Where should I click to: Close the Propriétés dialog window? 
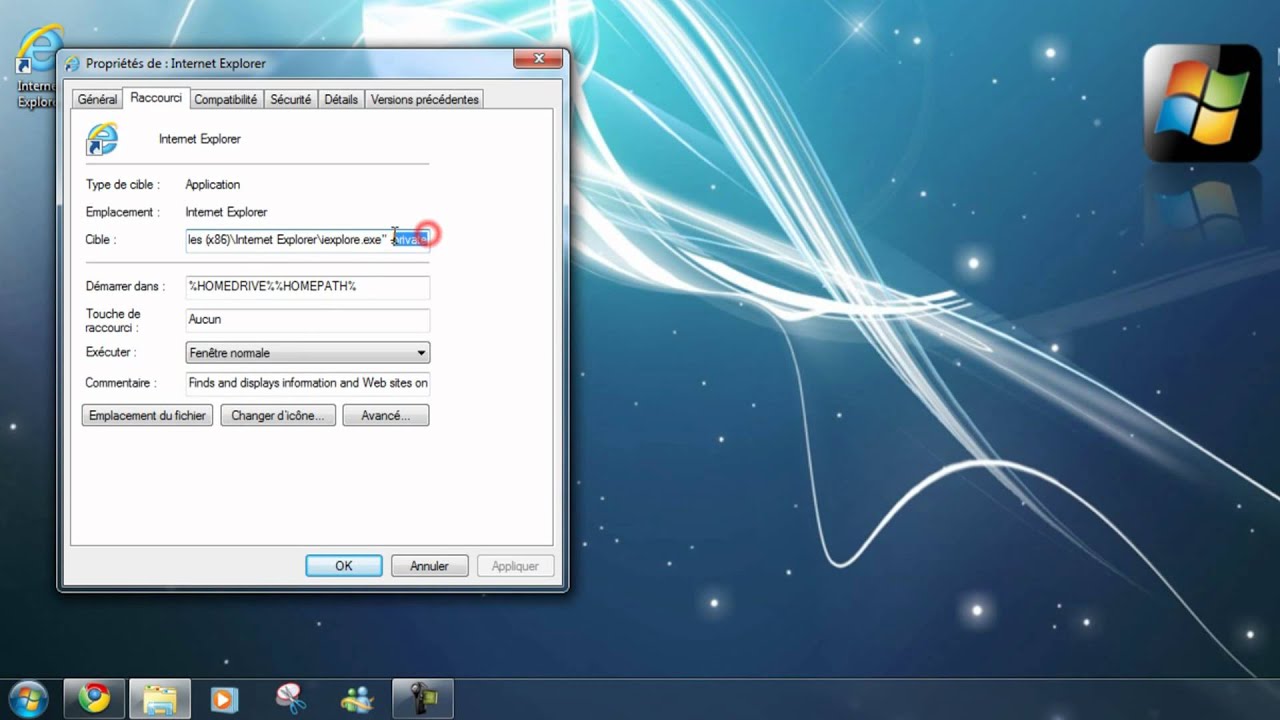(538, 61)
